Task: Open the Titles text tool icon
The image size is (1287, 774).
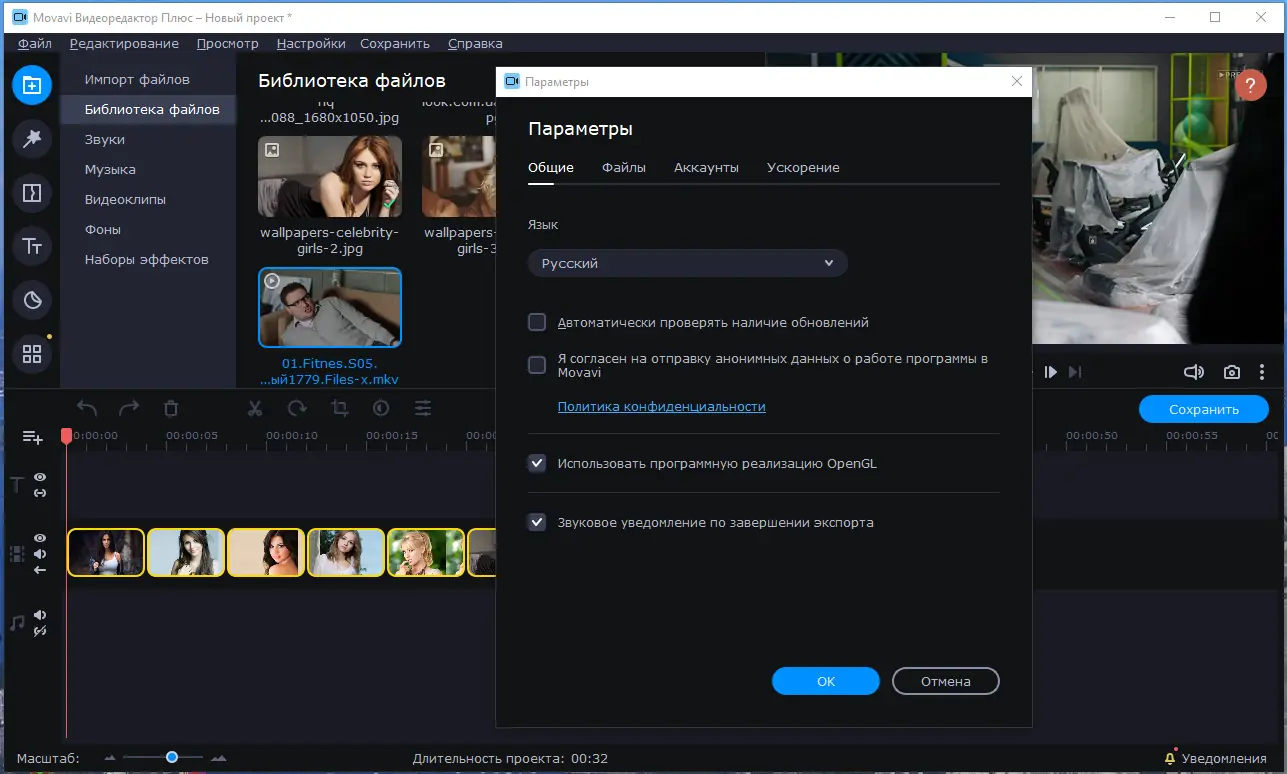Action: point(32,247)
